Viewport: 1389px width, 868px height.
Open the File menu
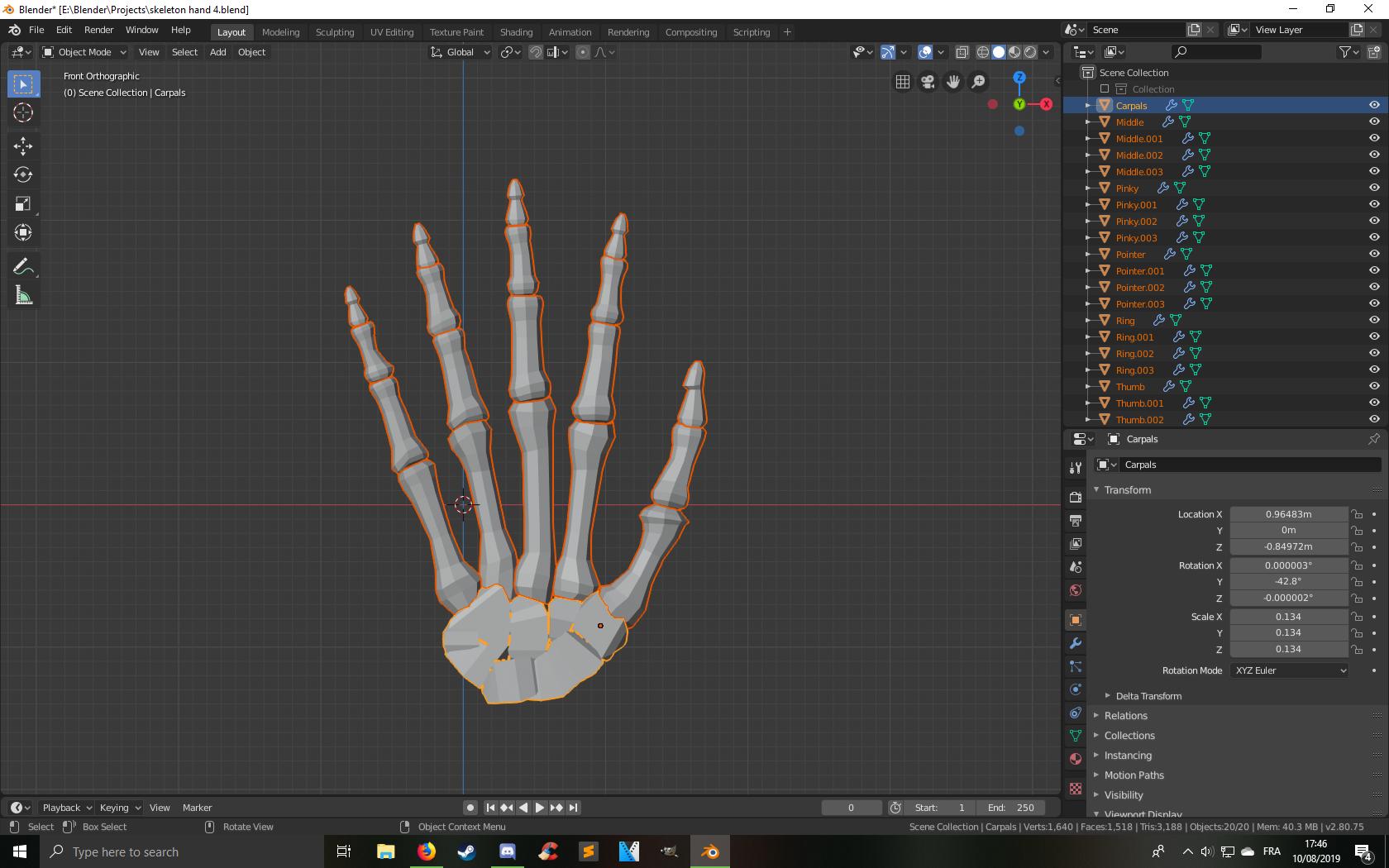point(36,30)
